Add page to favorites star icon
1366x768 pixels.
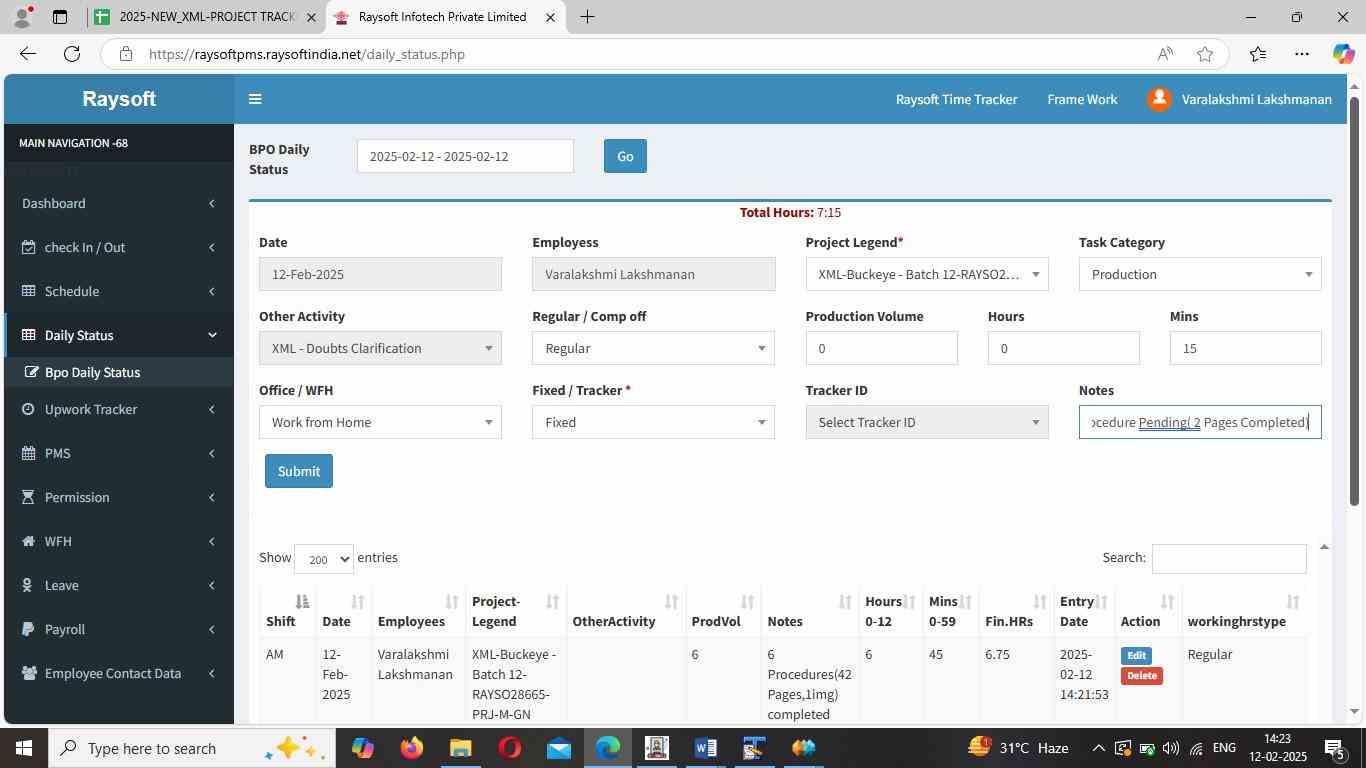tap(1205, 54)
